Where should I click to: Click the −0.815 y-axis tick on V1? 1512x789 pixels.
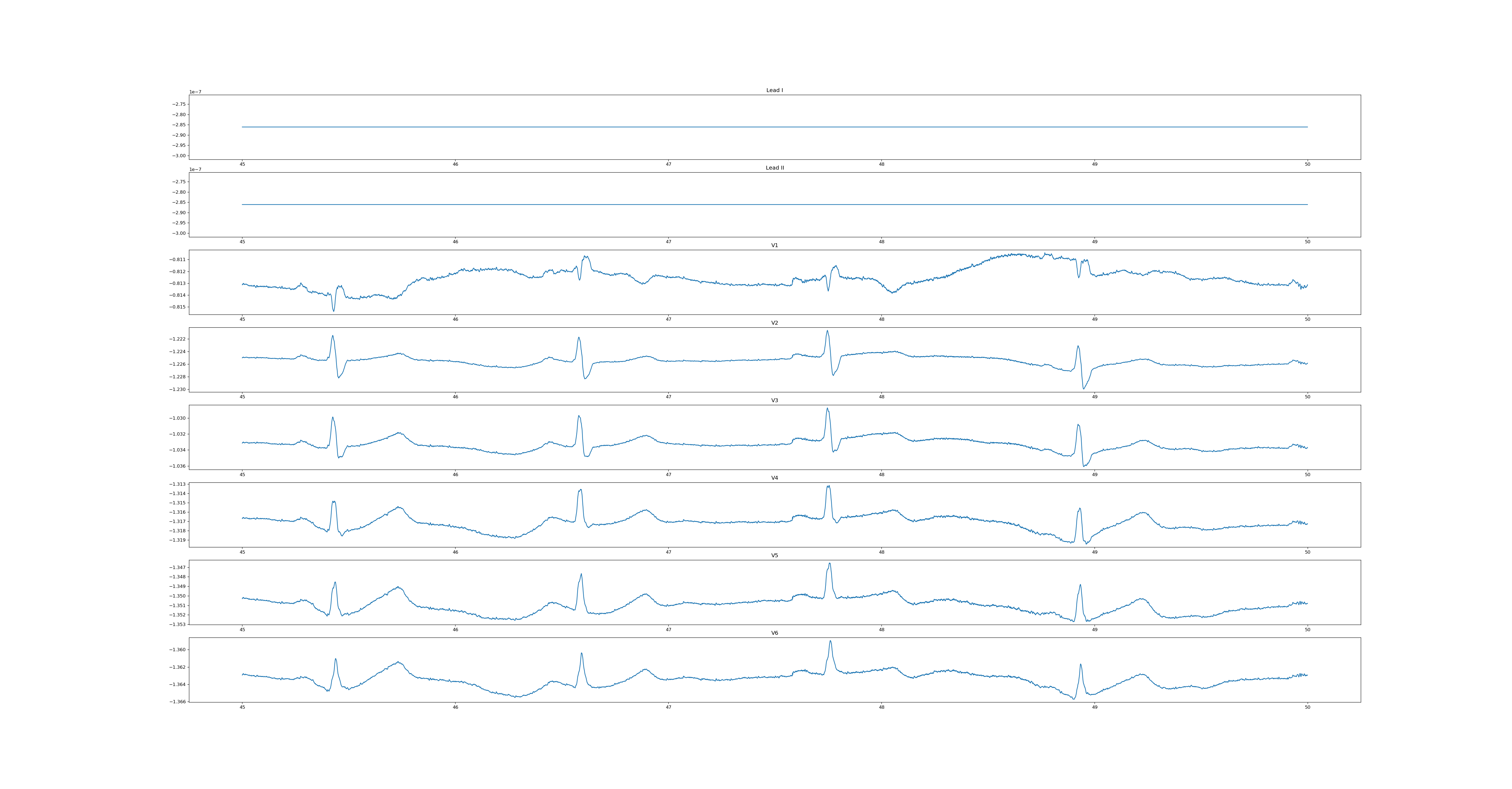(x=178, y=307)
